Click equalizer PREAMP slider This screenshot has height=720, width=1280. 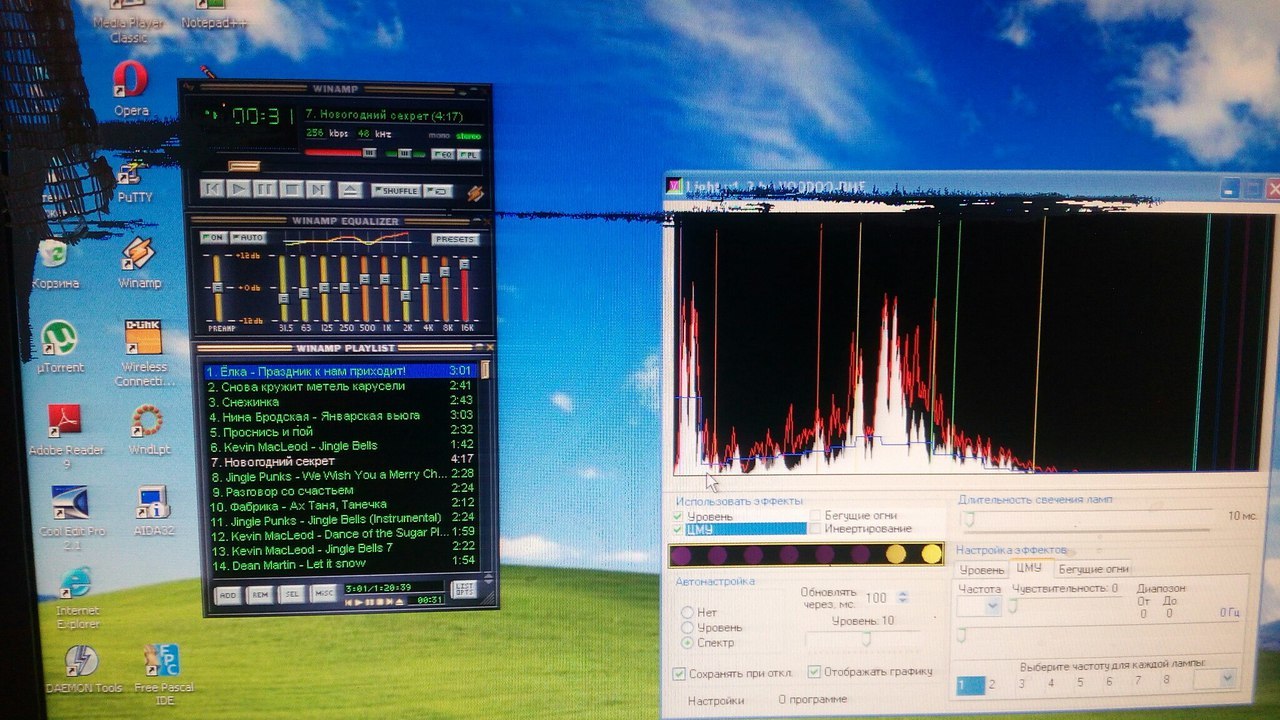click(x=216, y=288)
